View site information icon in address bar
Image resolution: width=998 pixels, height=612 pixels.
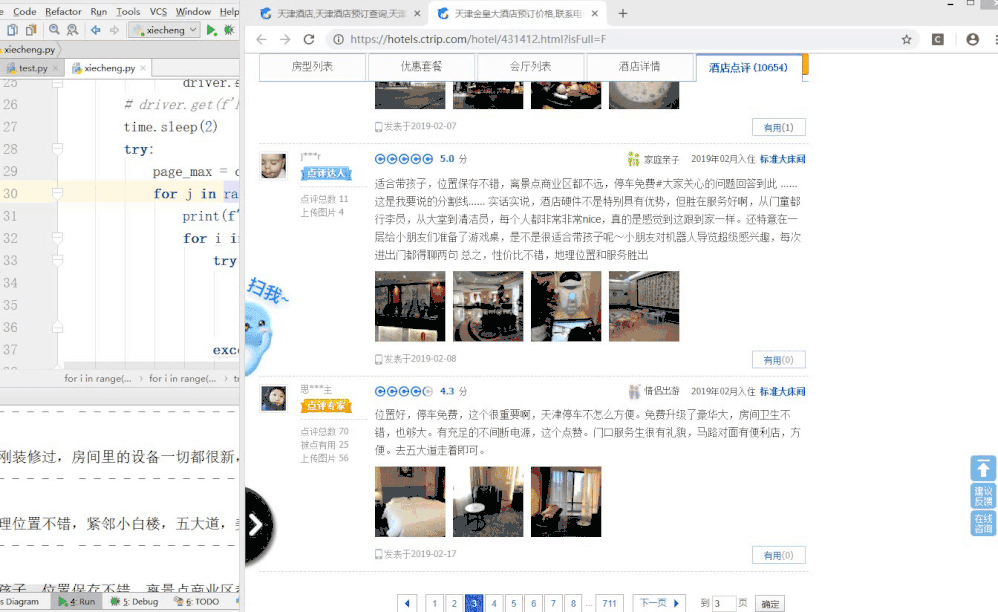[x=339, y=39]
